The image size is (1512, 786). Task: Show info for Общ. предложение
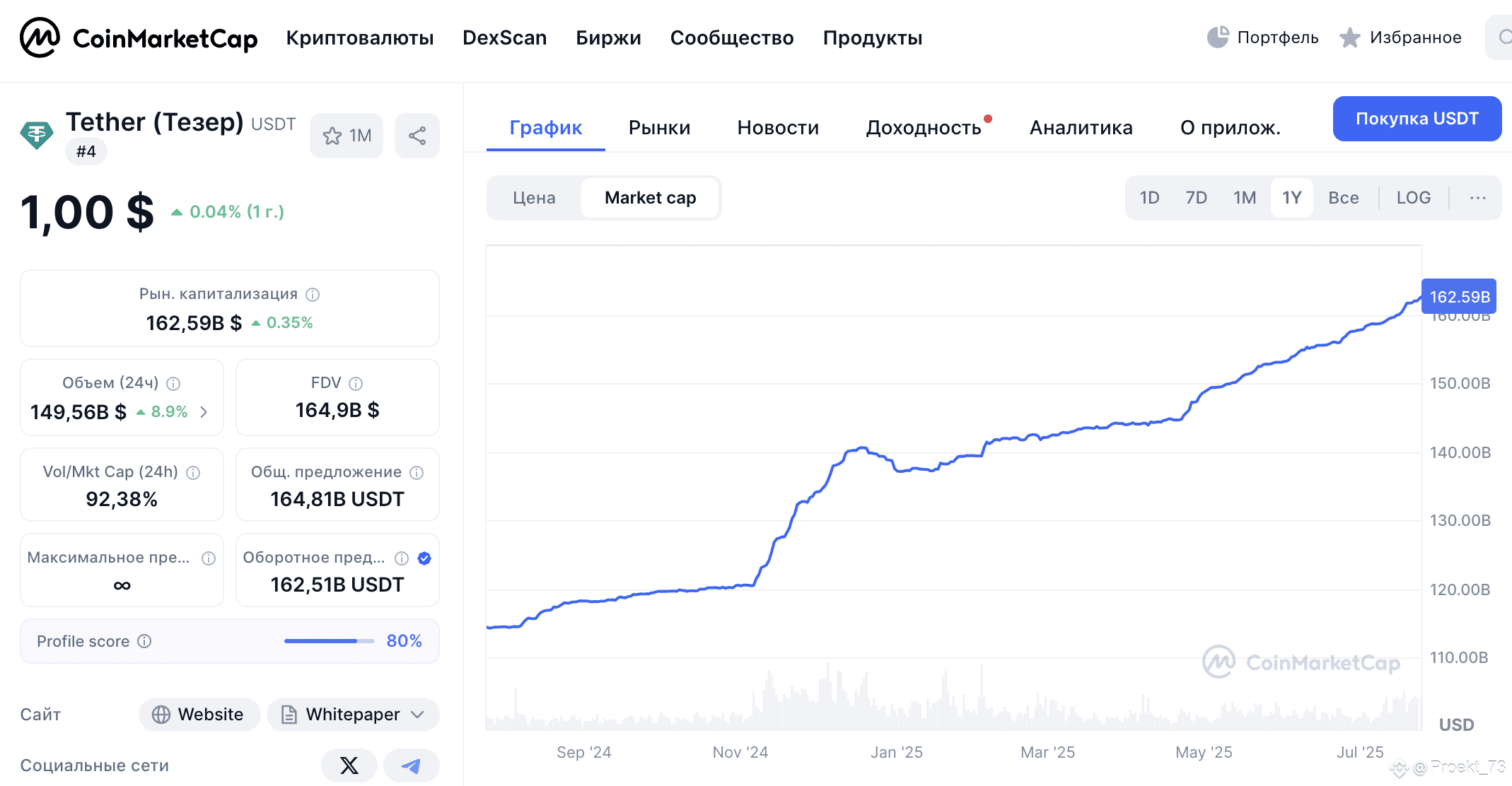click(x=417, y=472)
